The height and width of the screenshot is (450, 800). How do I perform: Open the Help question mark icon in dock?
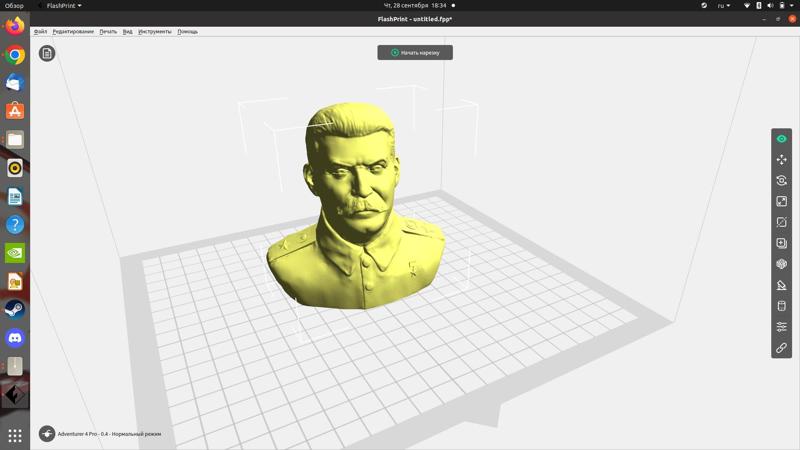click(15, 224)
